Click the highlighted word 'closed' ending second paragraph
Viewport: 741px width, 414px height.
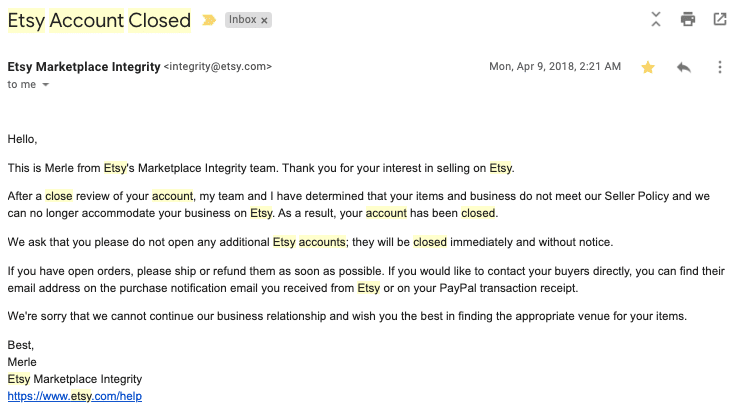pos(478,213)
